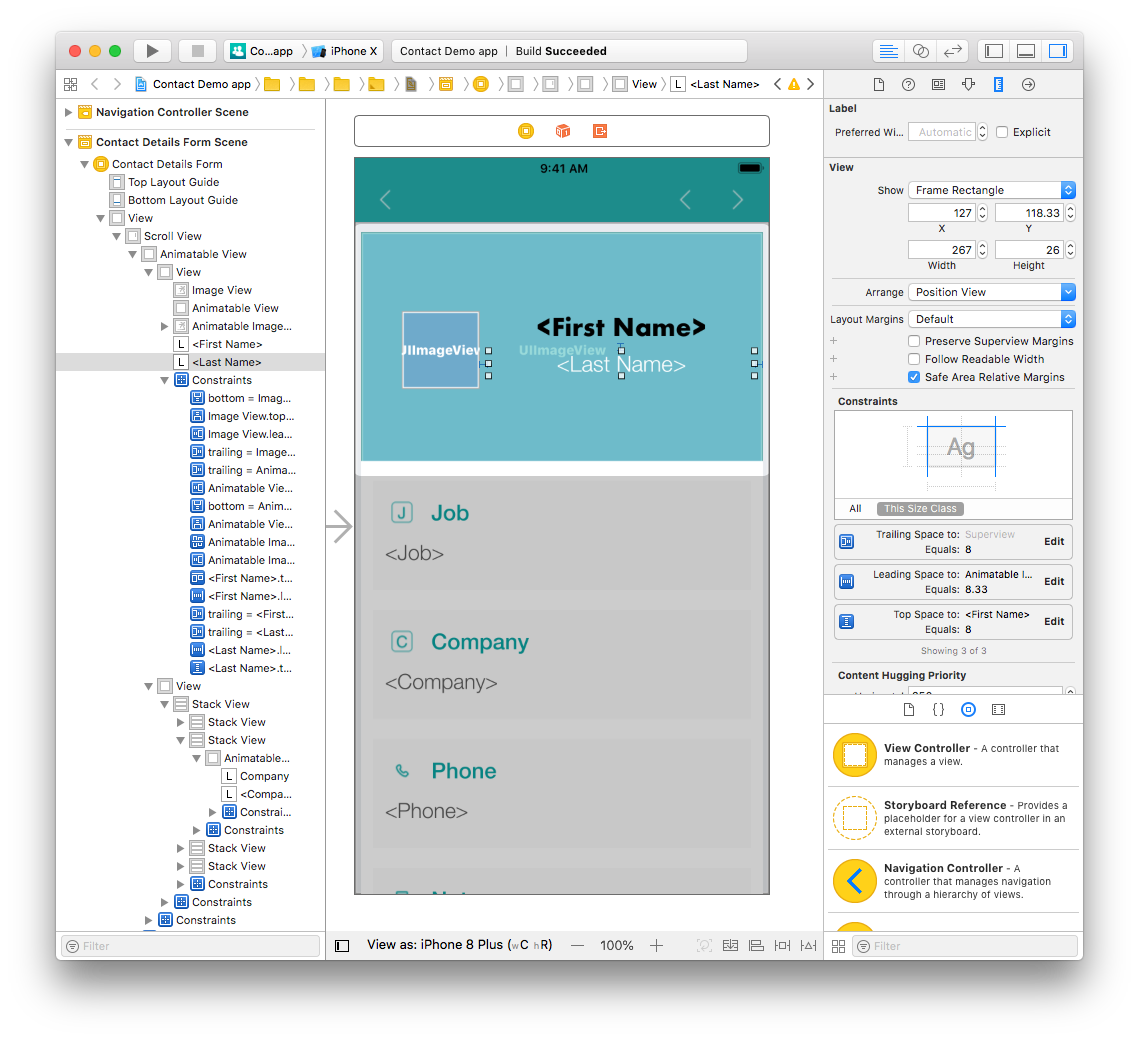Click the Width value field
1139x1040 pixels.
pyautogui.click(x=941, y=250)
